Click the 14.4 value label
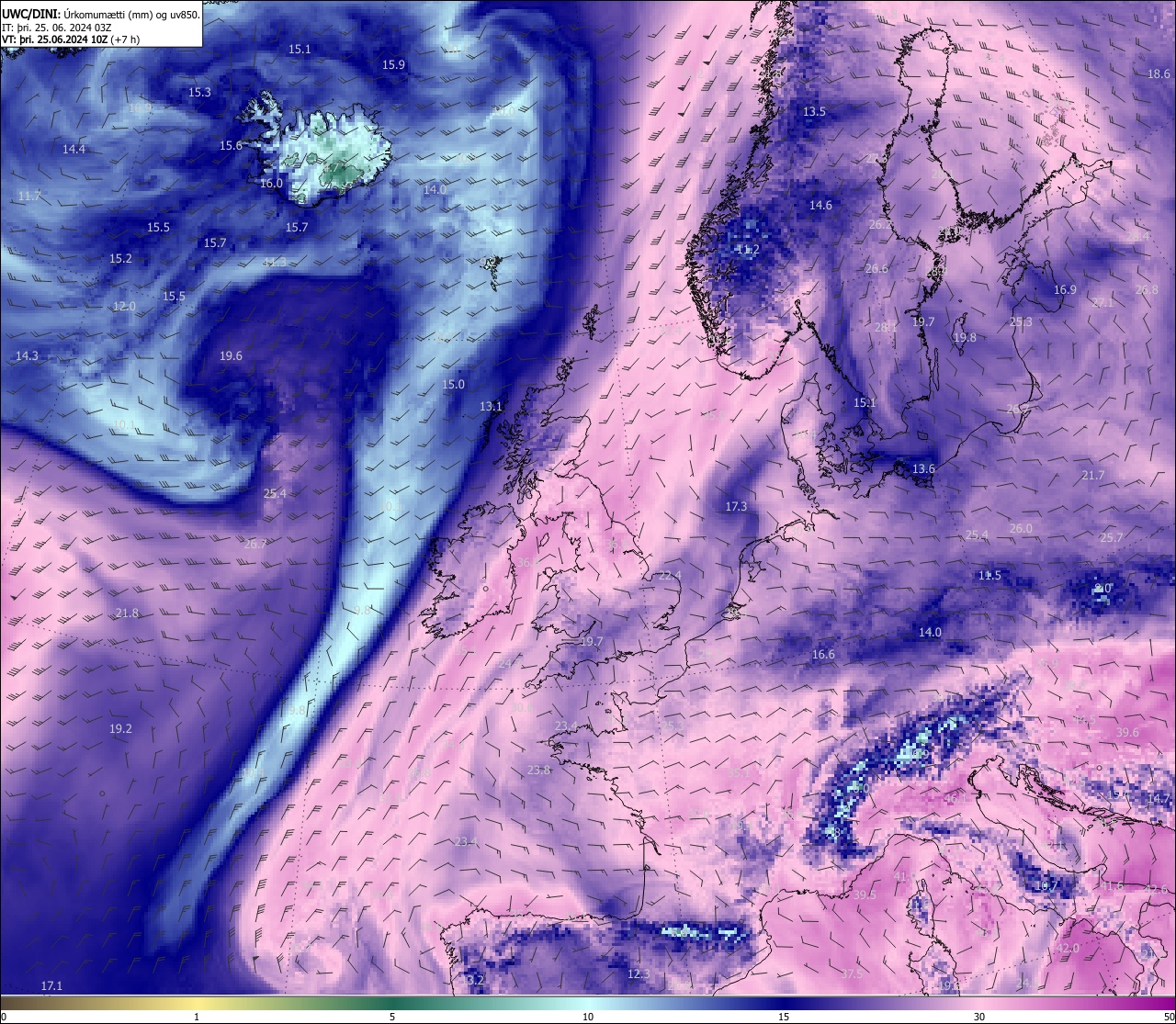The height and width of the screenshot is (1024, 1176). 73,149
